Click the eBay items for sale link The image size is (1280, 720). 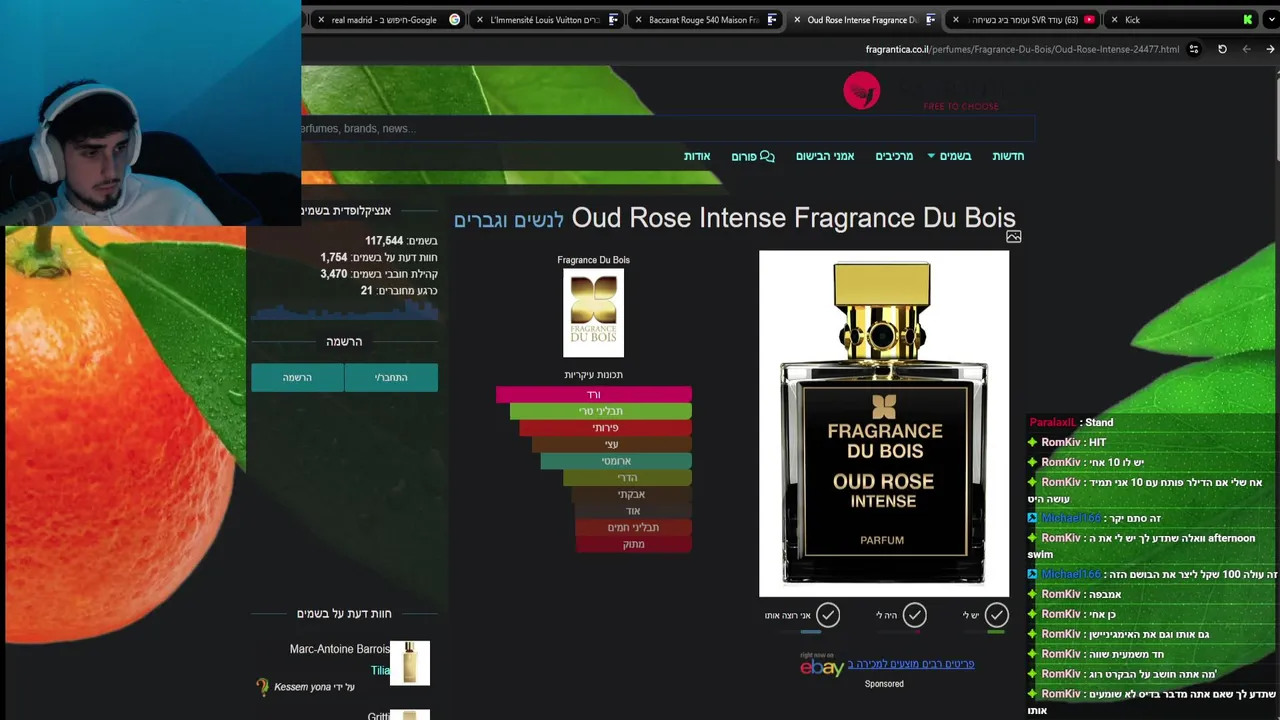point(911,664)
